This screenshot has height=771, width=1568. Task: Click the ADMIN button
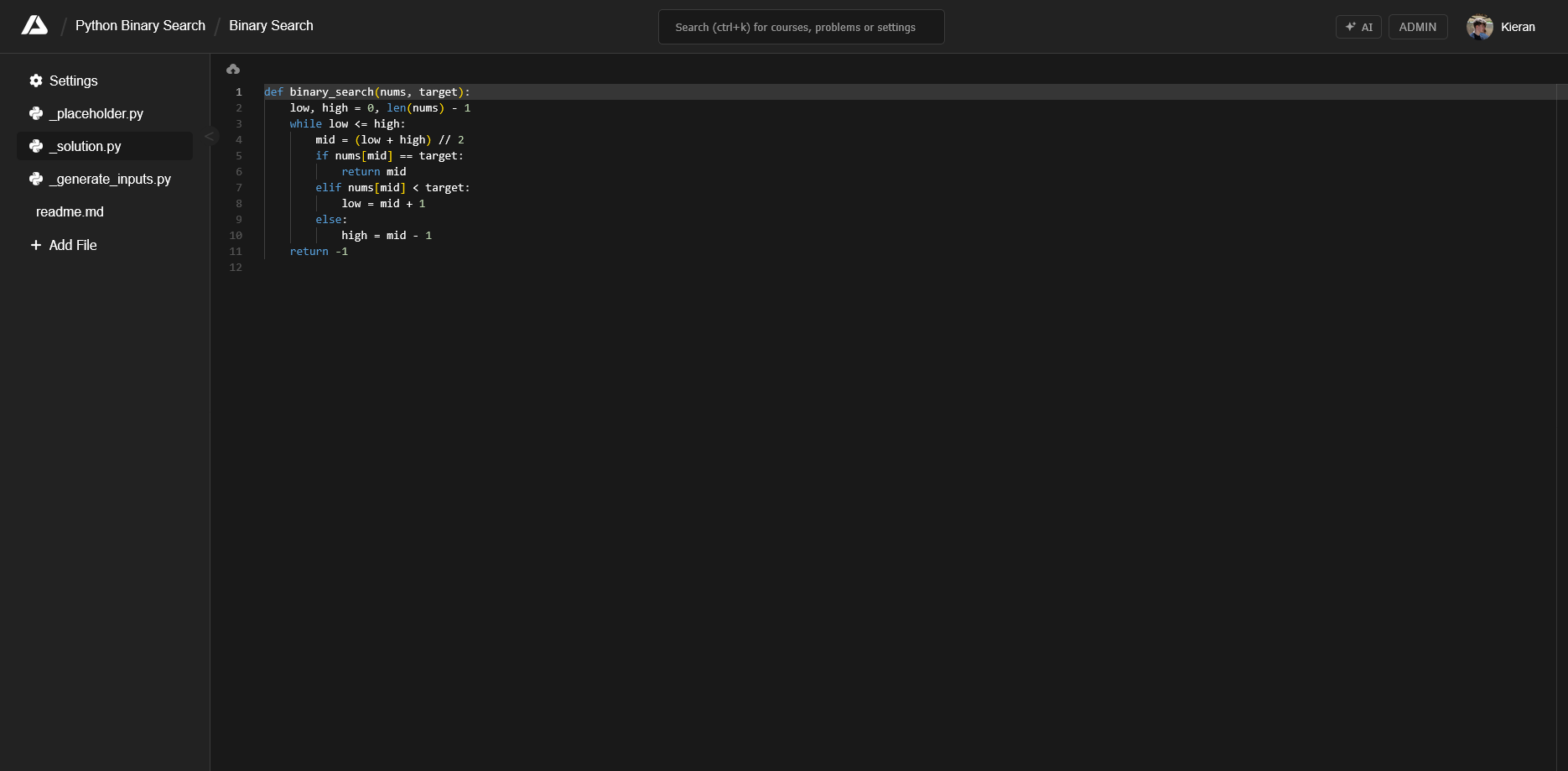coord(1417,27)
